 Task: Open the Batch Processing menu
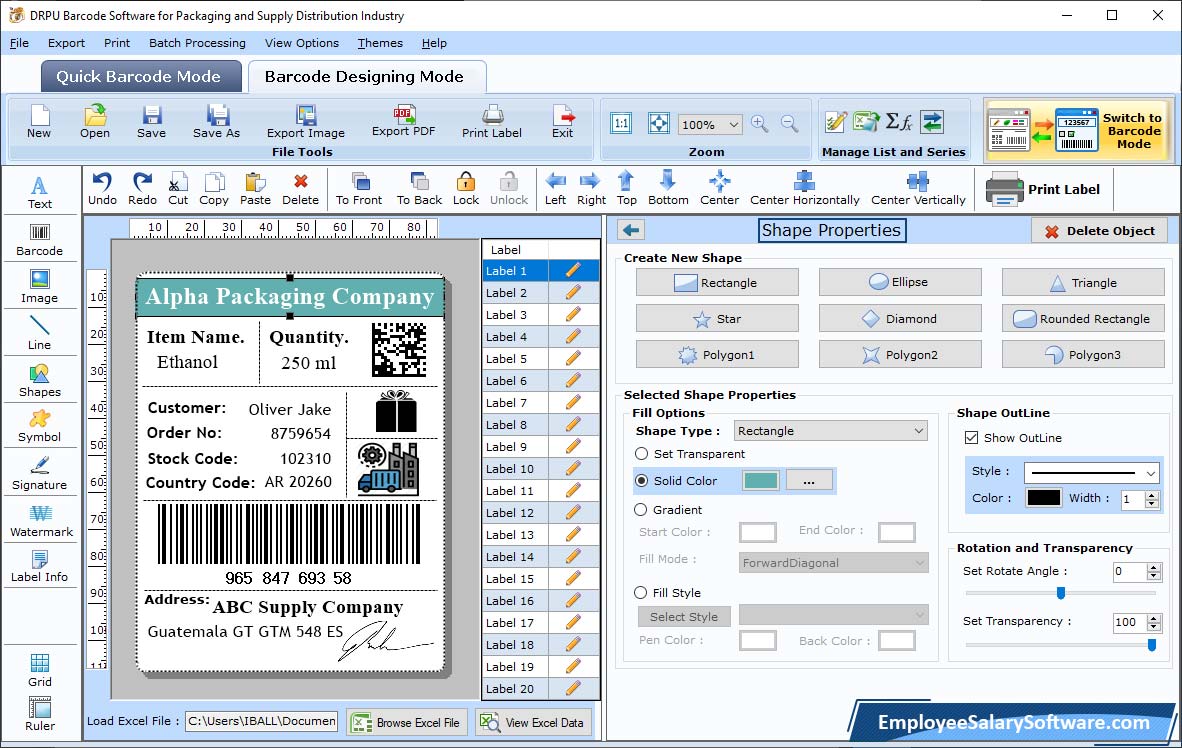[x=197, y=43]
